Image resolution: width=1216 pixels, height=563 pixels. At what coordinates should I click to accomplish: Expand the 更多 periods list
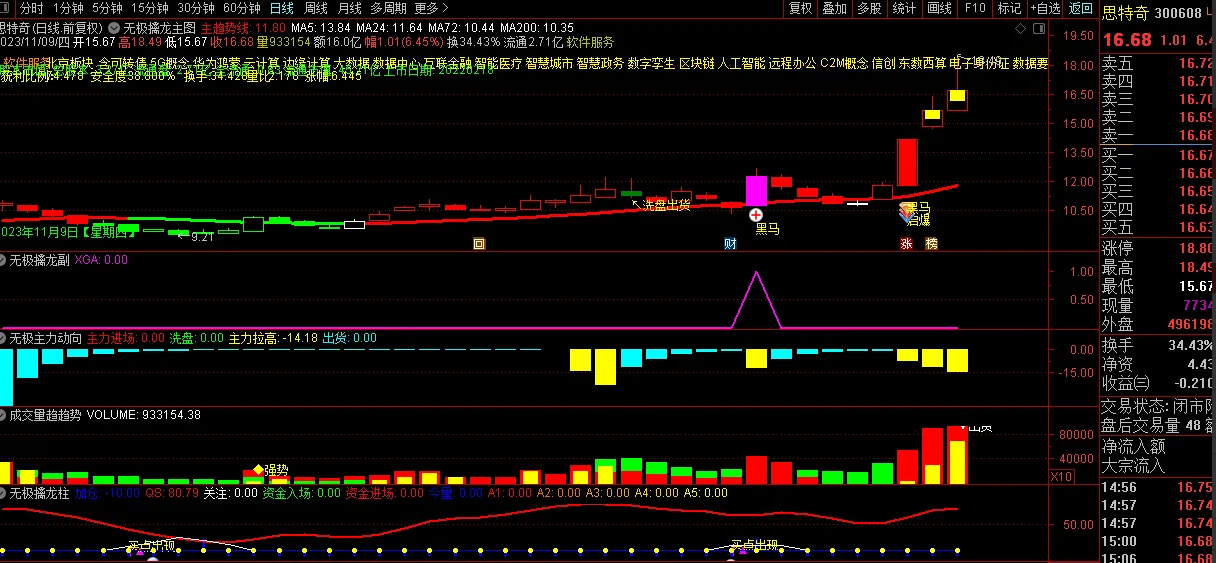click(x=432, y=8)
